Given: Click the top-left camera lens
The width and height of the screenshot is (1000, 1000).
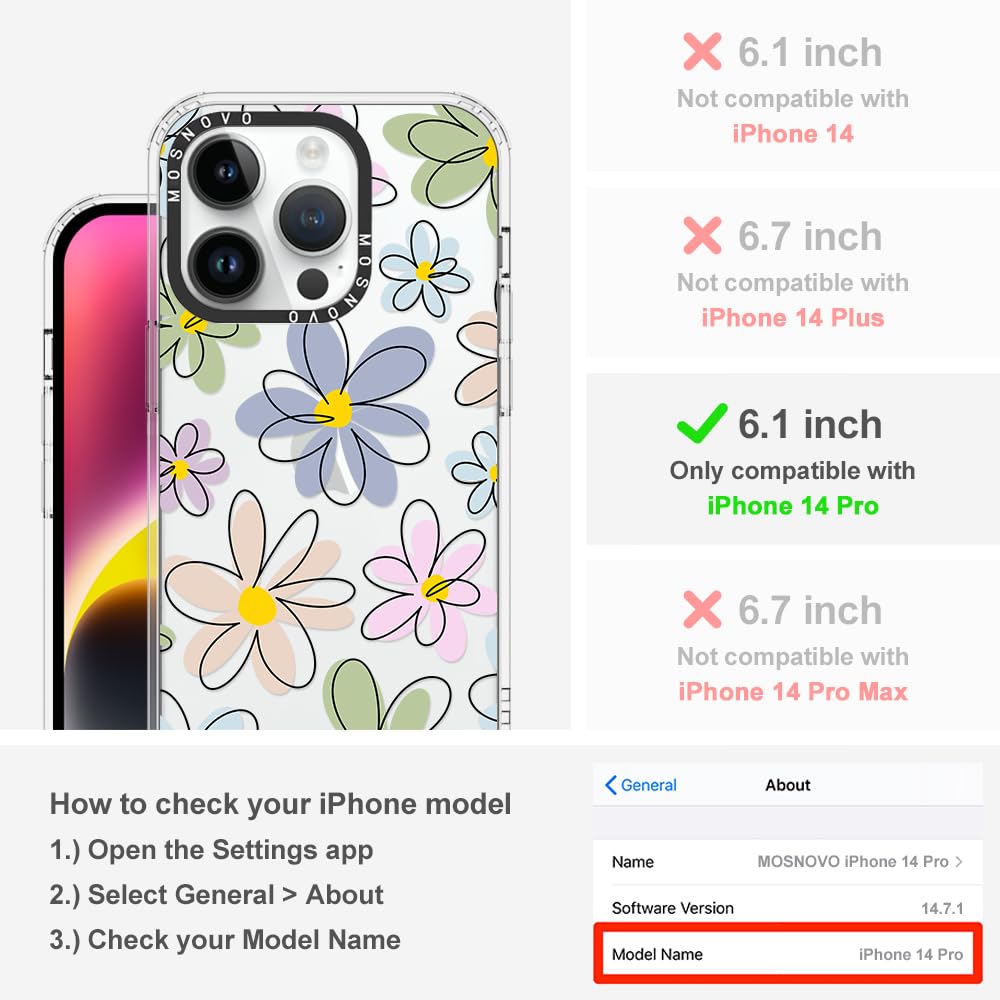Looking at the screenshot, I should tap(225, 171).
